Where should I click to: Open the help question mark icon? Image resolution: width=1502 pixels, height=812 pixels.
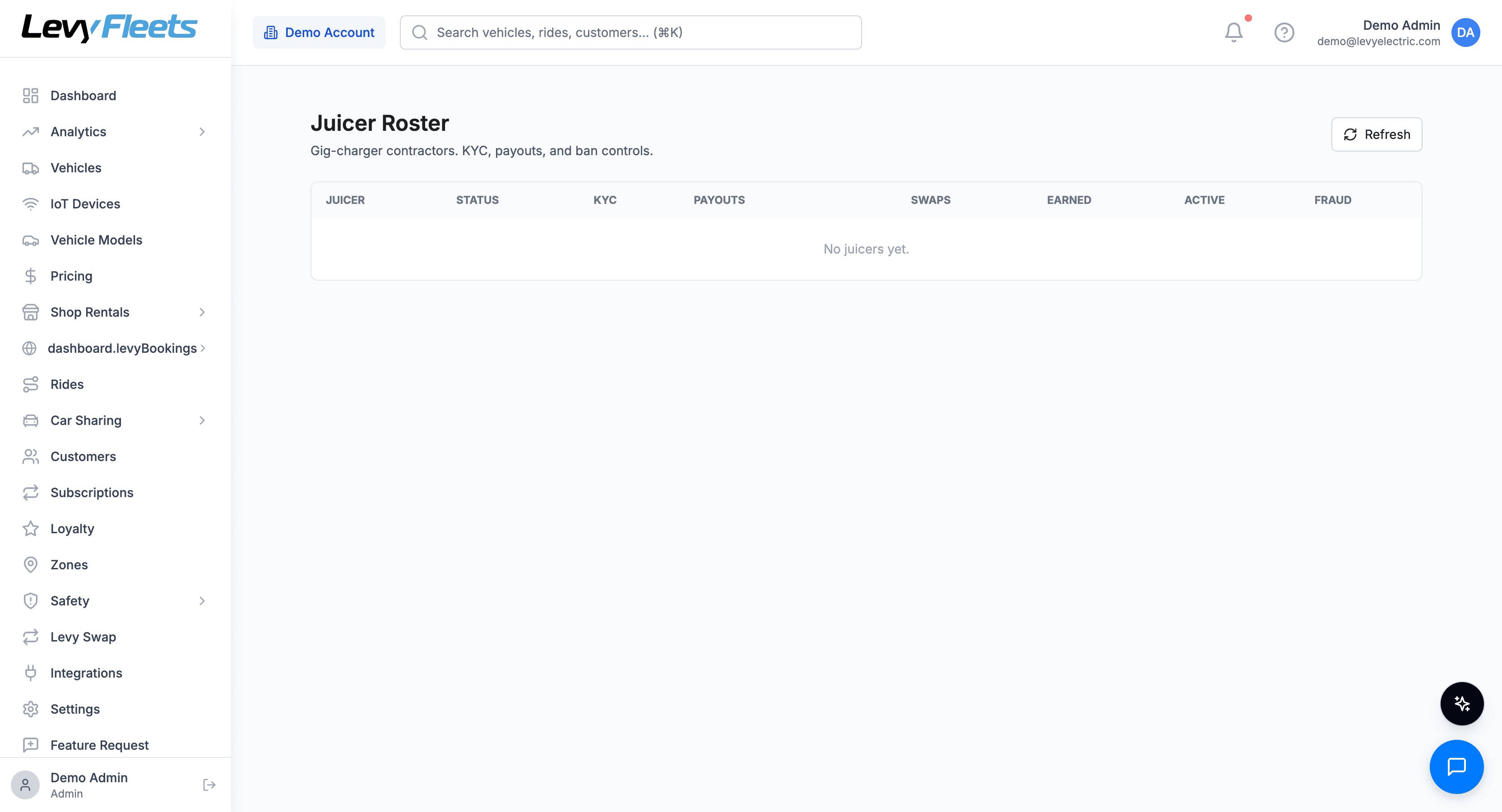click(1284, 32)
